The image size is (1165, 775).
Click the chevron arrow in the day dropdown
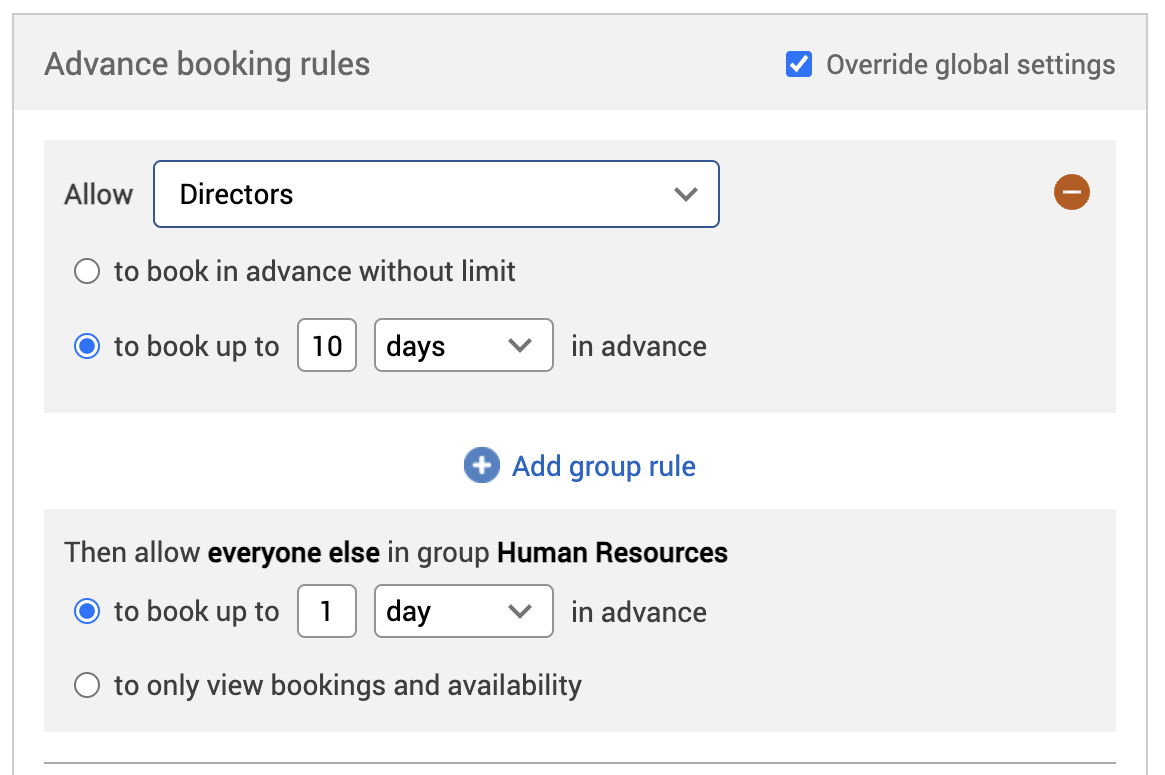click(519, 612)
